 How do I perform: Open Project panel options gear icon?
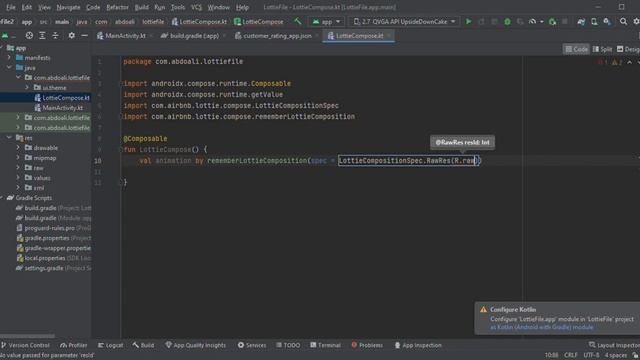pyautogui.click(x=71, y=36)
